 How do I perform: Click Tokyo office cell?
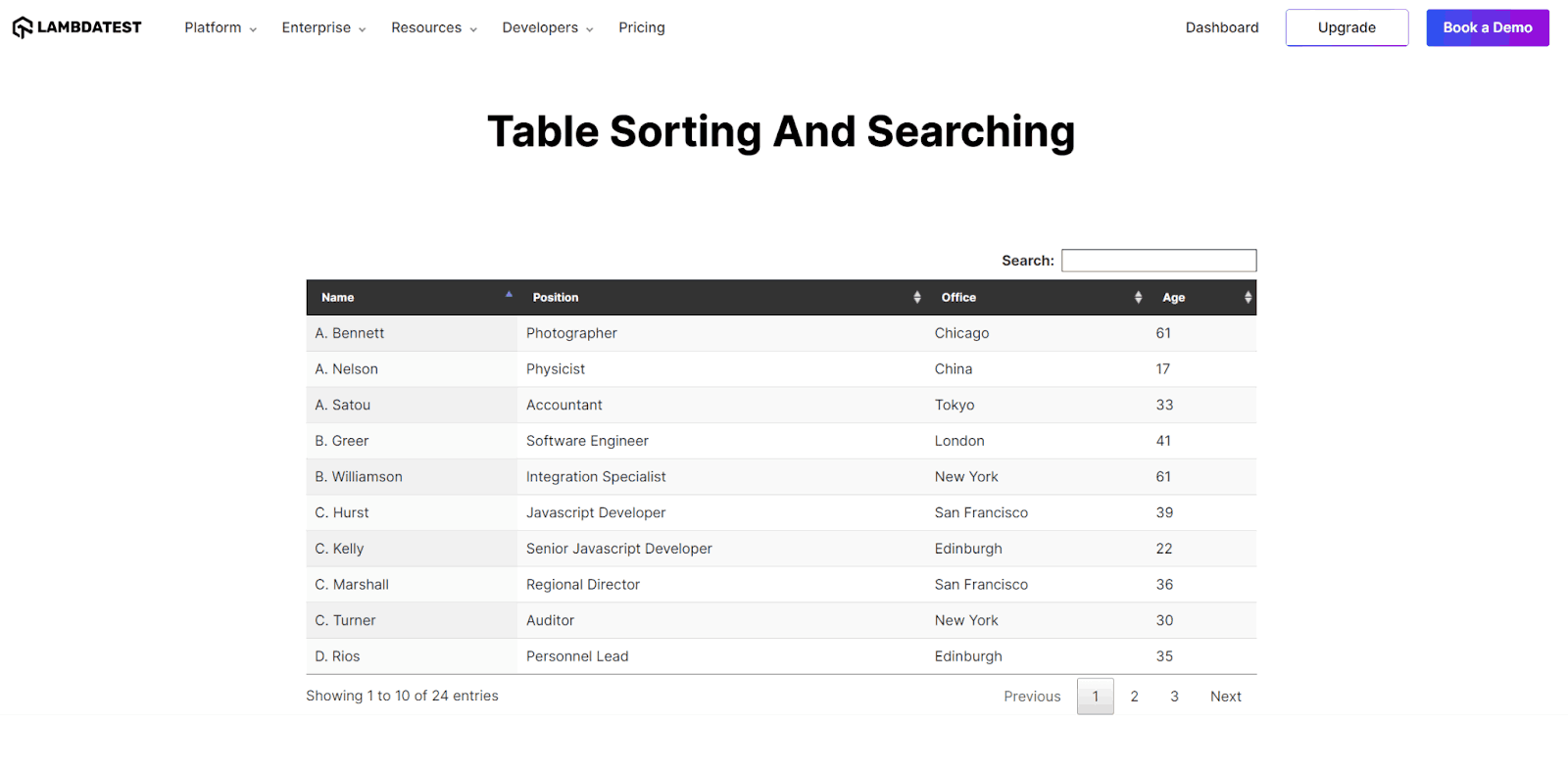tap(1037, 405)
